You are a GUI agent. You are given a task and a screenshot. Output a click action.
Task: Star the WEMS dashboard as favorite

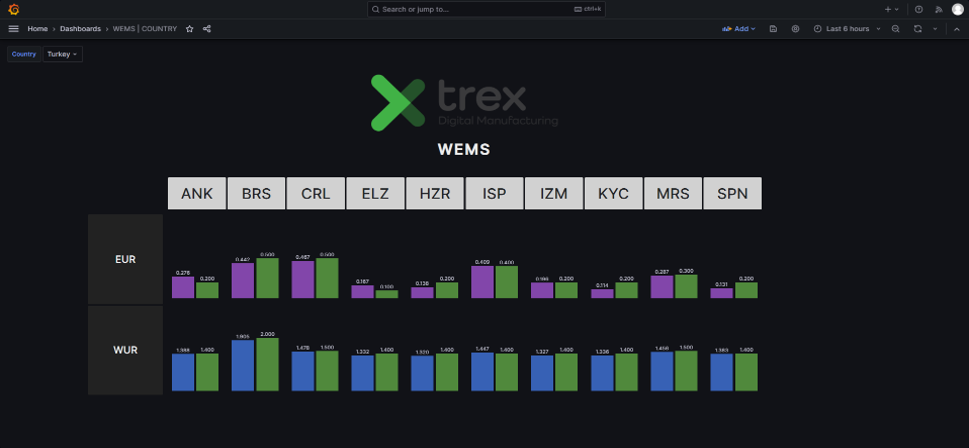(x=190, y=29)
